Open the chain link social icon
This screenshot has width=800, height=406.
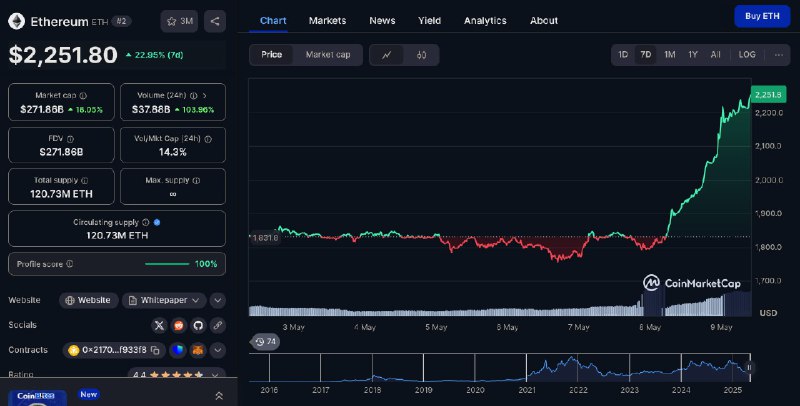[218, 325]
